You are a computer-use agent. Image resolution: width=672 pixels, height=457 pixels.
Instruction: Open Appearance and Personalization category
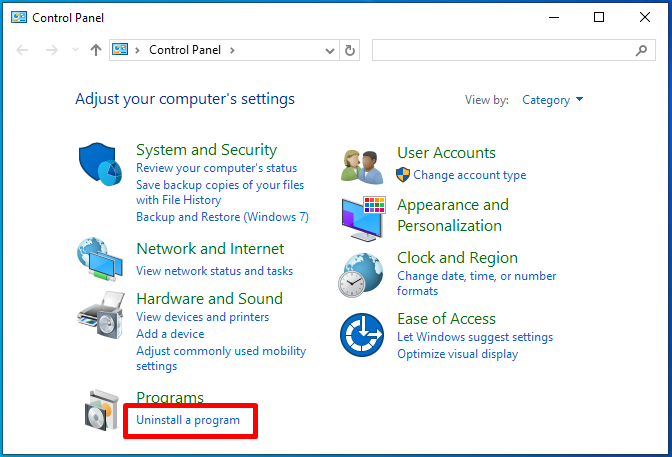pos(453,215)
